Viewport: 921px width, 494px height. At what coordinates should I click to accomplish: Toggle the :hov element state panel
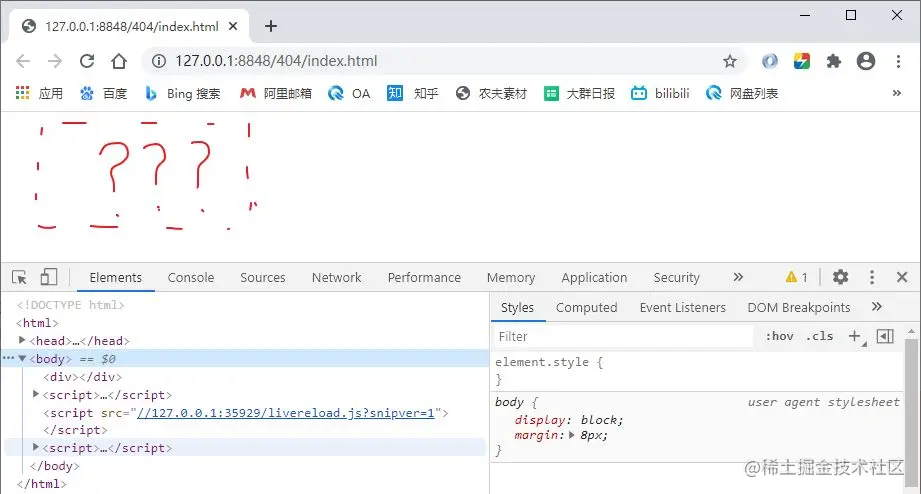pos(779,337)
